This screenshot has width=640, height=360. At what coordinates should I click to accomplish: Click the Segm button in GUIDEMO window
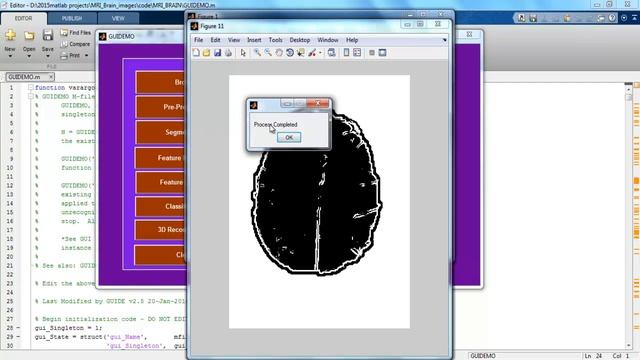pyautogui.click(x=160, y=132)
